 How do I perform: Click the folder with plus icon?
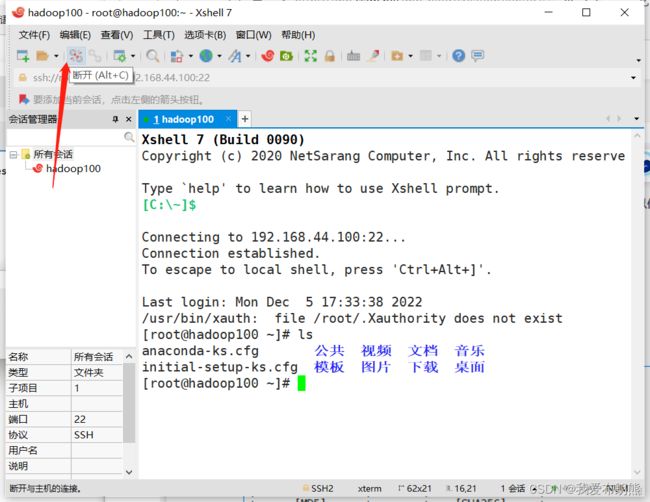(397, 56)
